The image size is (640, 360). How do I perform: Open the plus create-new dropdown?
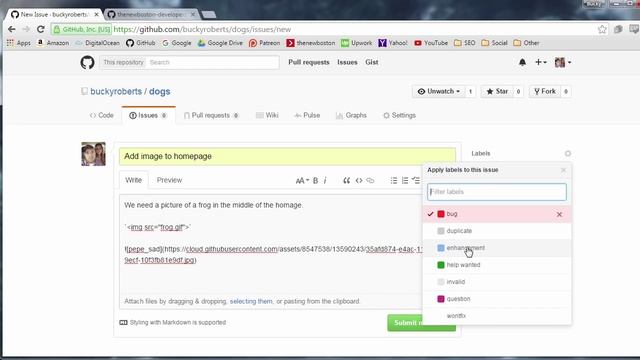pos(540,62)
